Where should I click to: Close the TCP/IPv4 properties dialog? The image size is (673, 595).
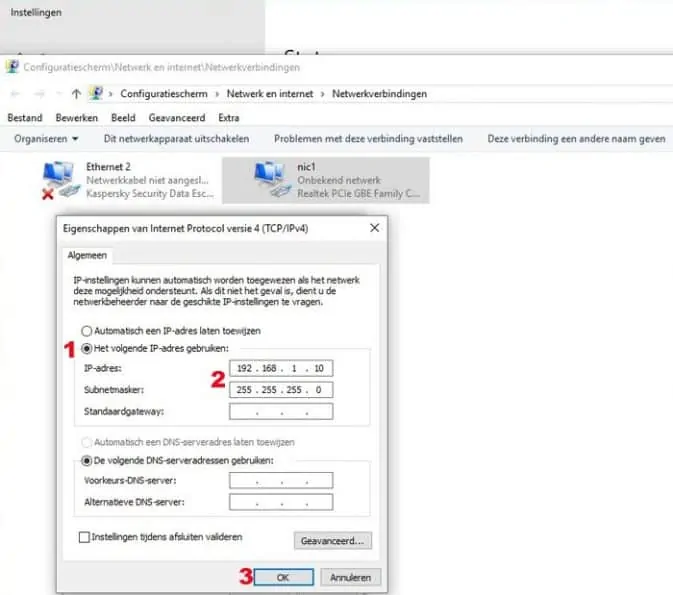[374, 228]
